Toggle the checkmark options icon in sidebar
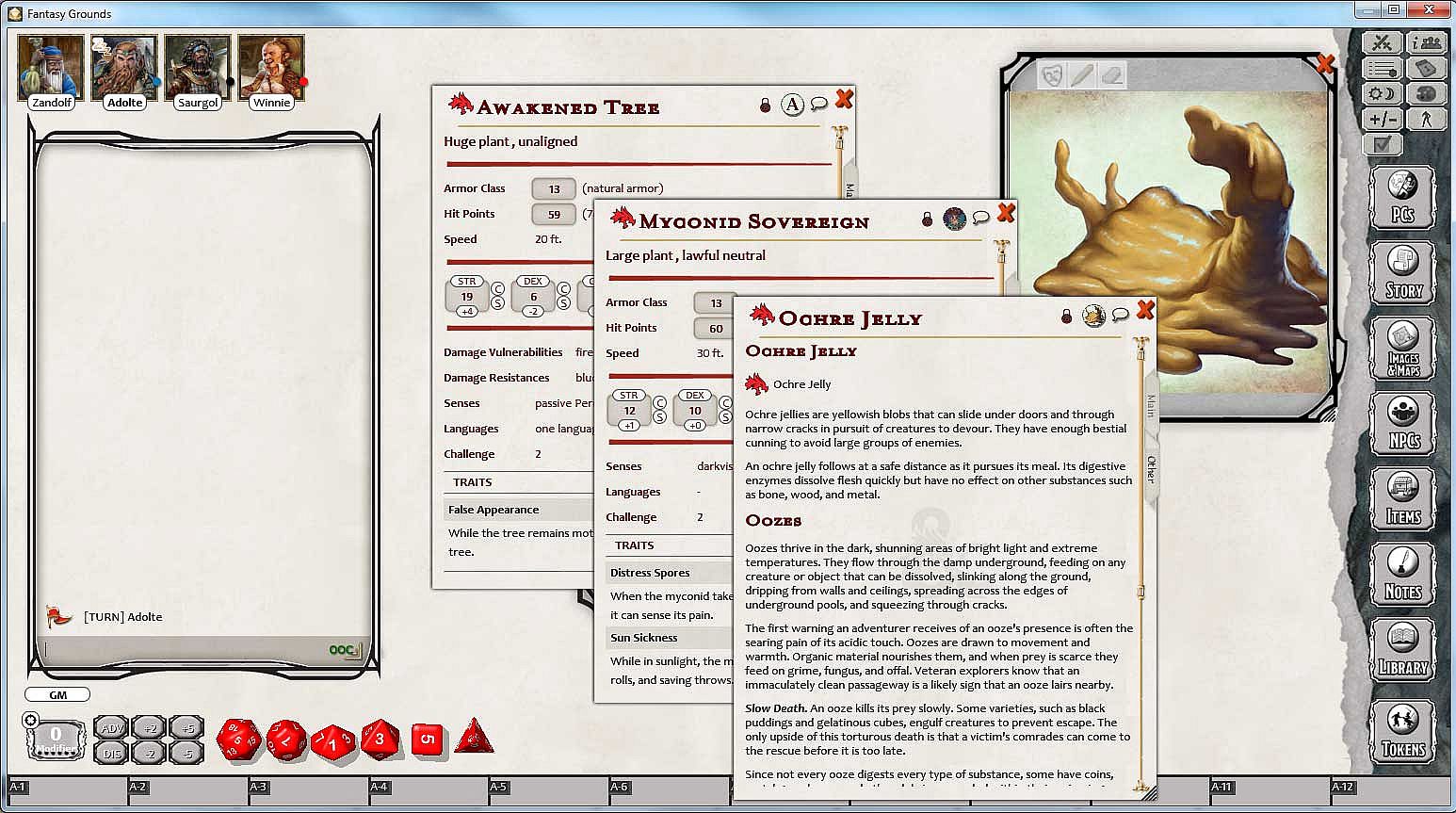 (1382, 145)
